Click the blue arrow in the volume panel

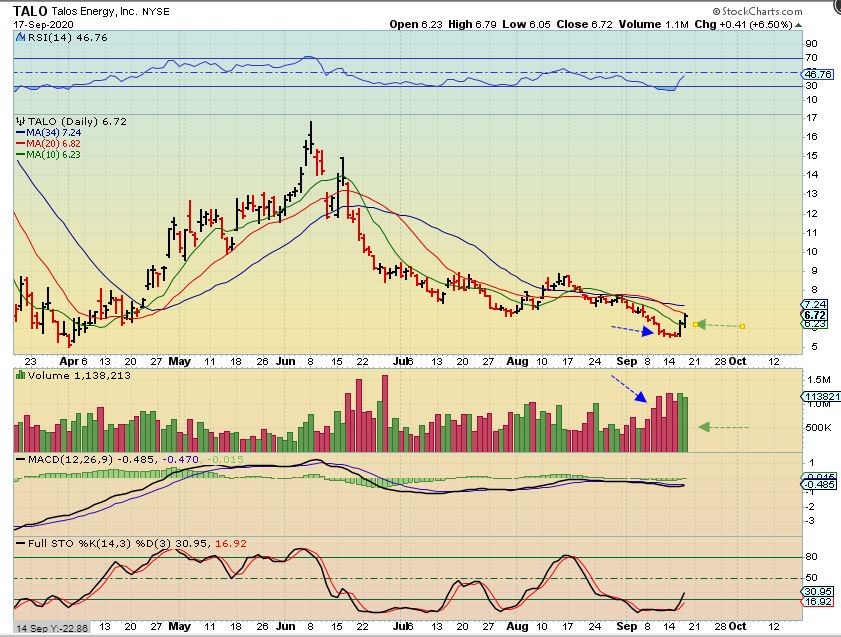[x=628, y=389]
